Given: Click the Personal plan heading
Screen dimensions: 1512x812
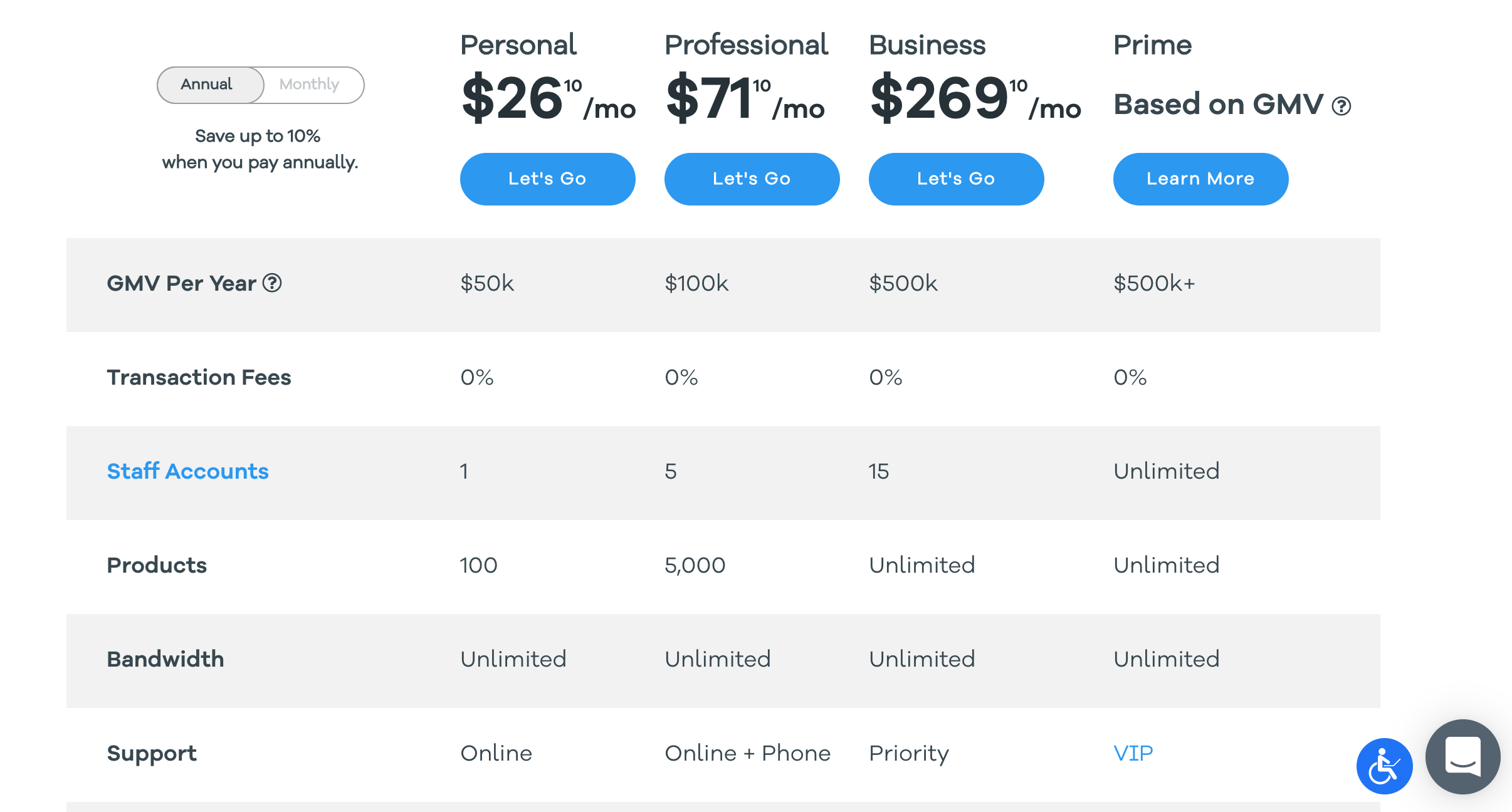Looking at the screenshot, I should (x=518, y=45).
